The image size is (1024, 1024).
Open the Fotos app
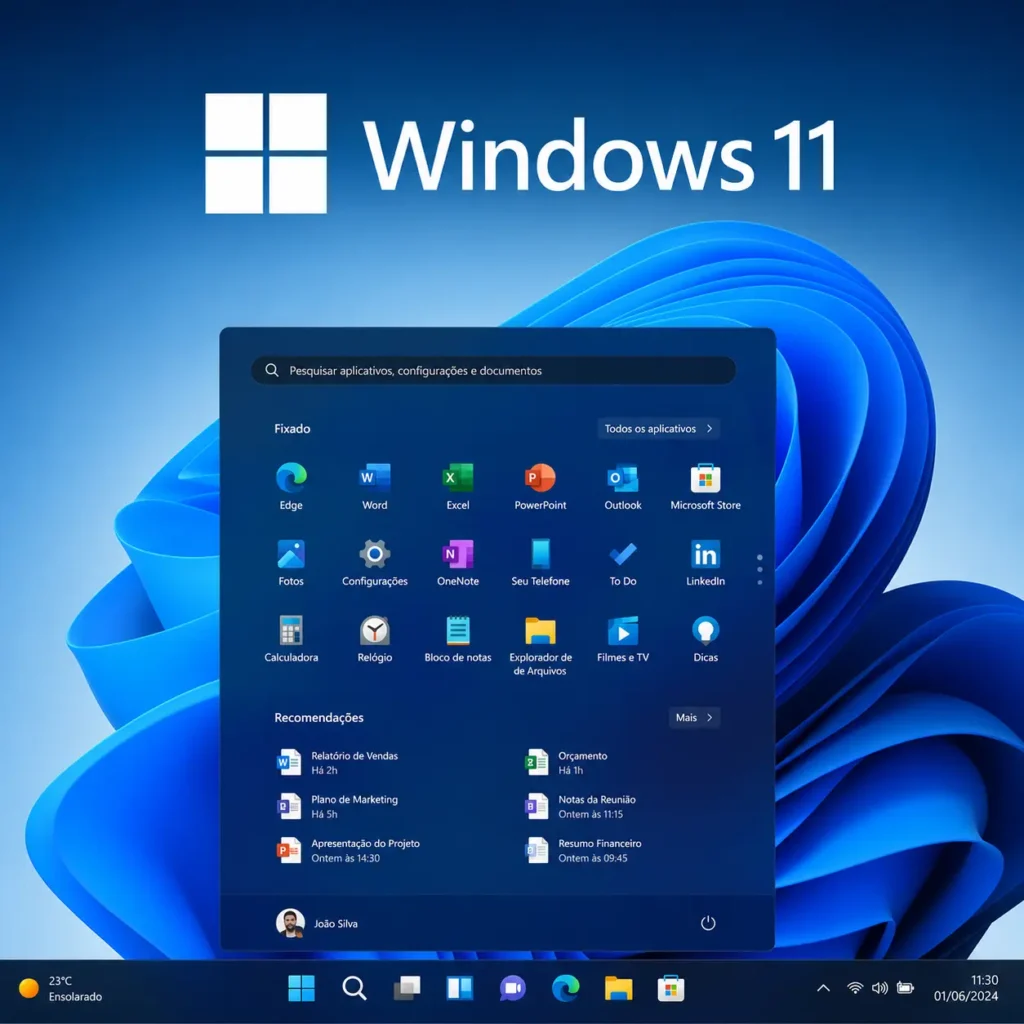(x=291, y=562)
